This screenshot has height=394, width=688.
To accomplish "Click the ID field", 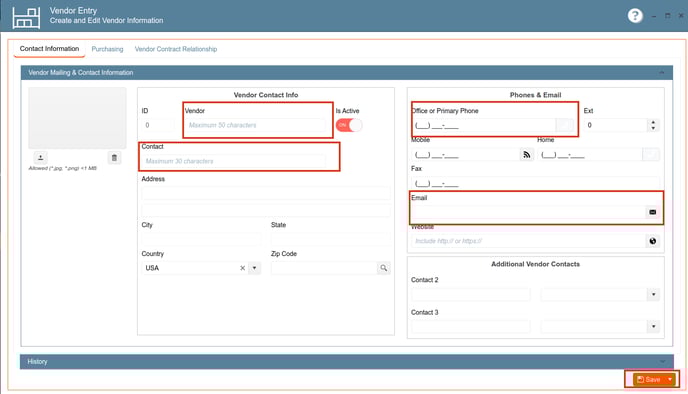I will pos(158,125).
